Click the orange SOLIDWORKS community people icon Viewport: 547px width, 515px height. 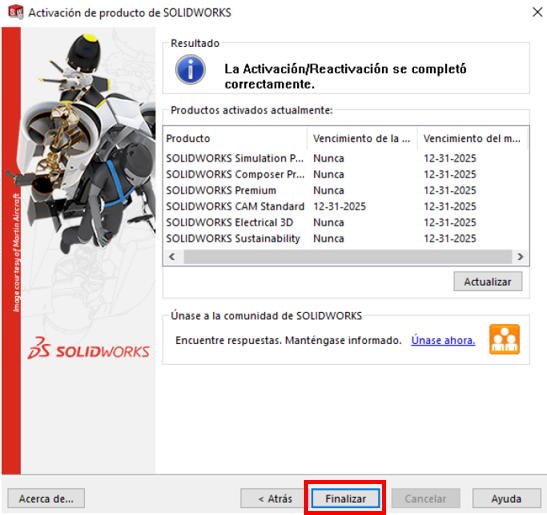pyautogui.click(x=504, y=339)
